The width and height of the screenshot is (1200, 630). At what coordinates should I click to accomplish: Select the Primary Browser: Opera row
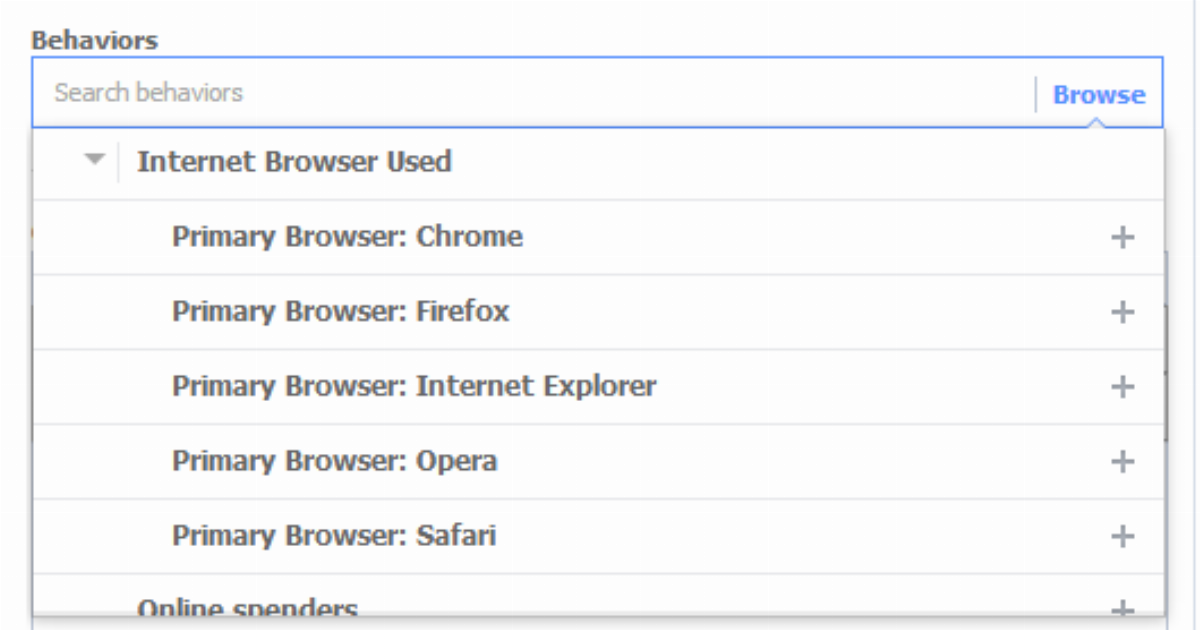tap(334, 462)
